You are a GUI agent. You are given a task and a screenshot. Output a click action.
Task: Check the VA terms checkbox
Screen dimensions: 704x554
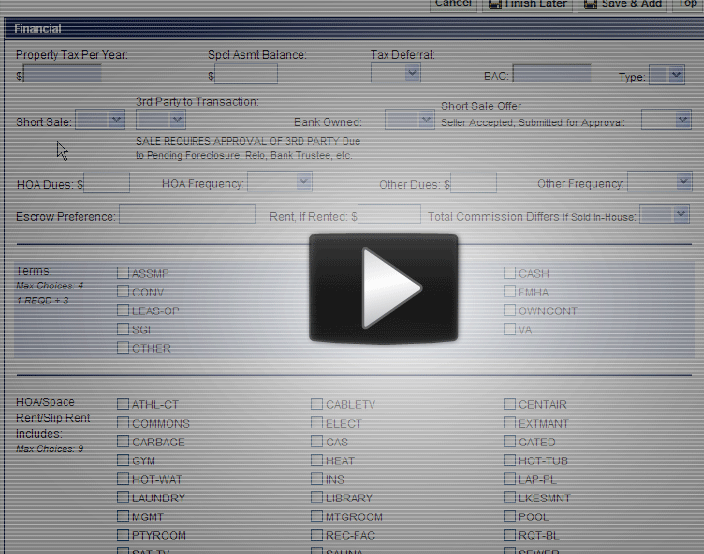click(x=510, y=329)
